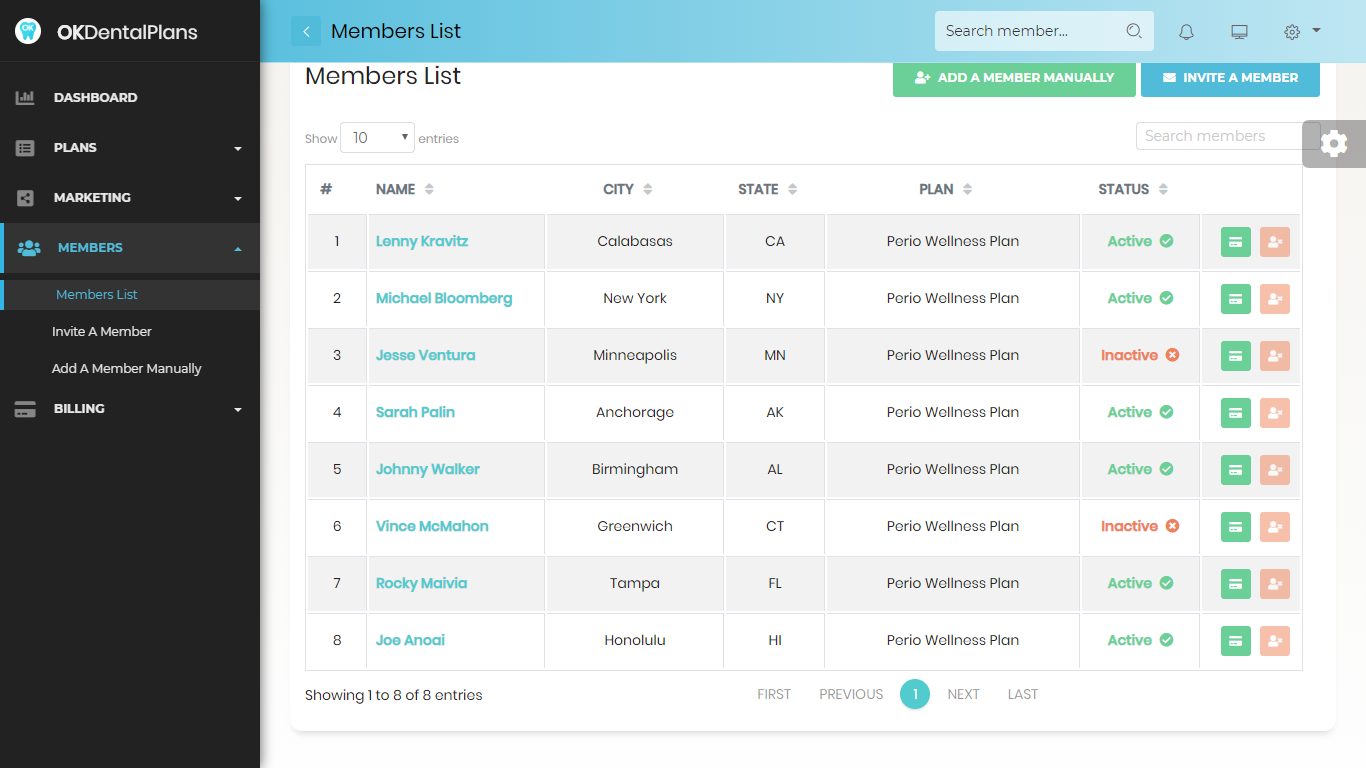Click orange user icon for Jesse Ventura row
This screenshot has height=768, width=1366.
pyautogui.click(x=1275, y=356)
